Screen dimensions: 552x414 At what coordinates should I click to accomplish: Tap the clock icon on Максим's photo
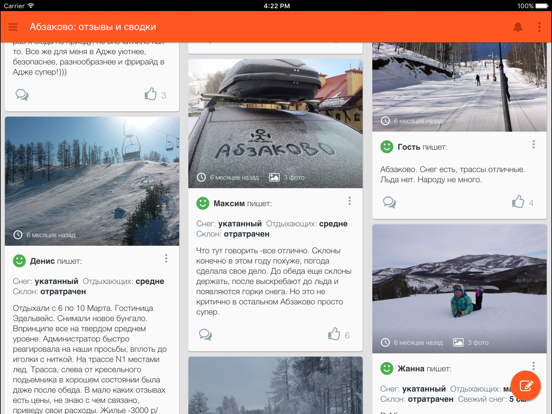(201, 177)
